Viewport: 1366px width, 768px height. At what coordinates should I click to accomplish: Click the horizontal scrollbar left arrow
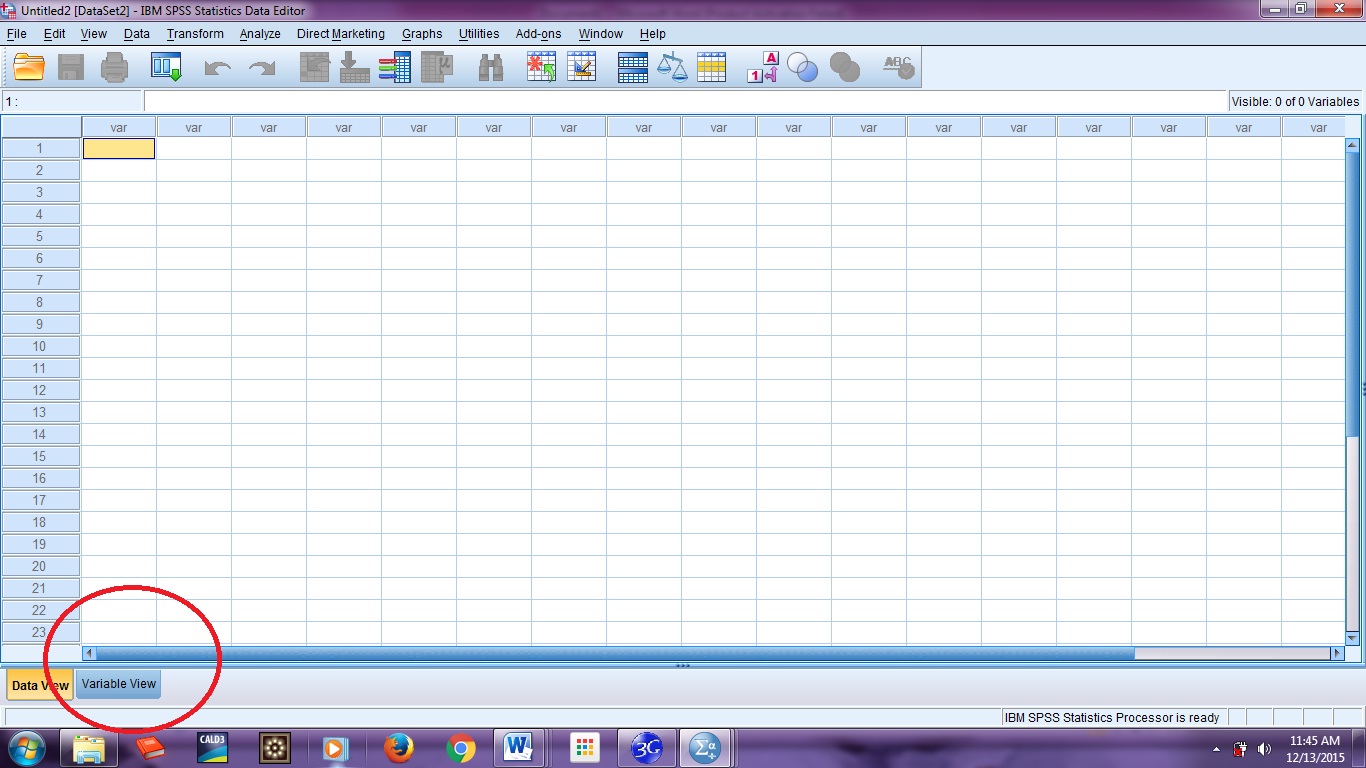click(89, 653)
